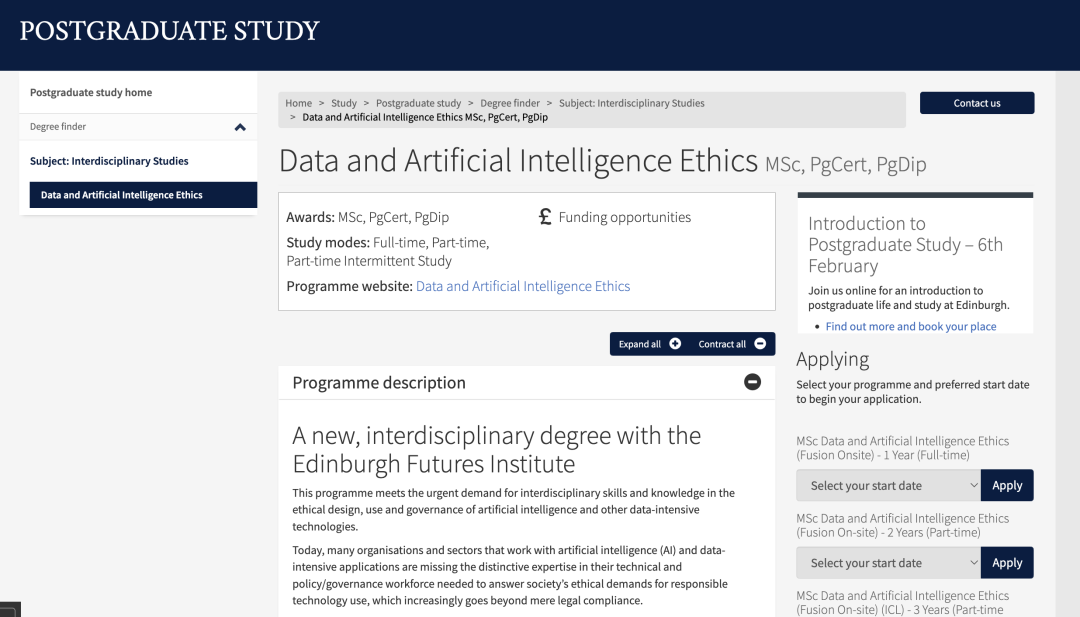Open the 2 Years Part-time start date dropdown
This screenshot has height=617, width=1080.
888,563
